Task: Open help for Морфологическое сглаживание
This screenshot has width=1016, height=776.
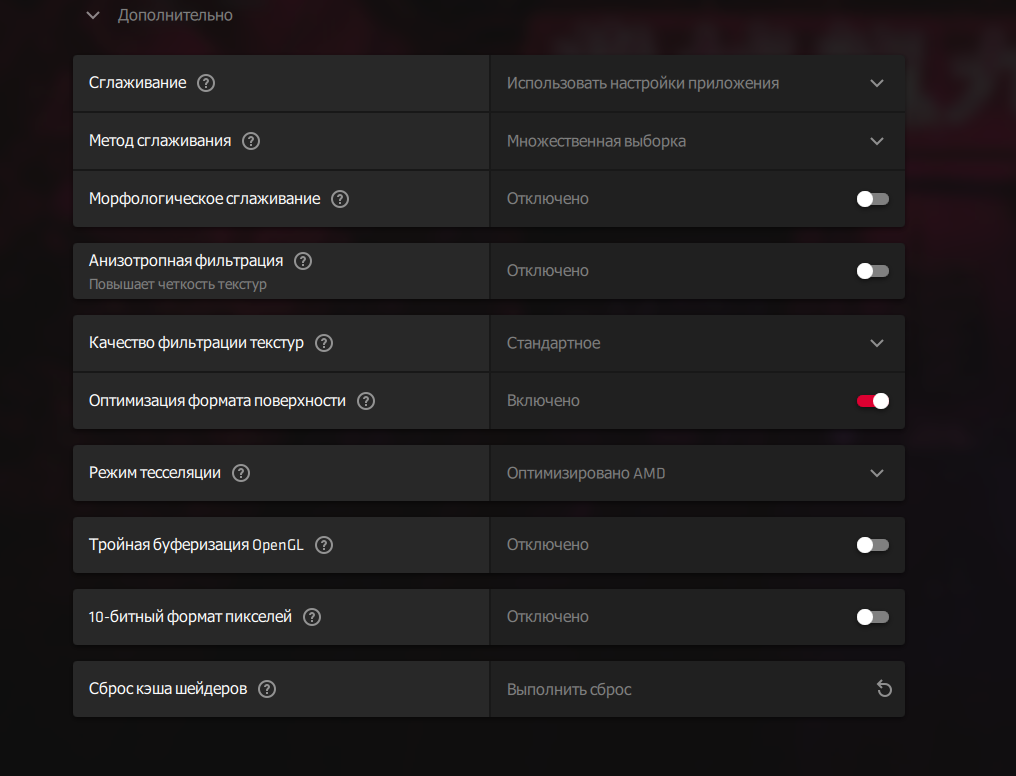Action: point(340,199)
